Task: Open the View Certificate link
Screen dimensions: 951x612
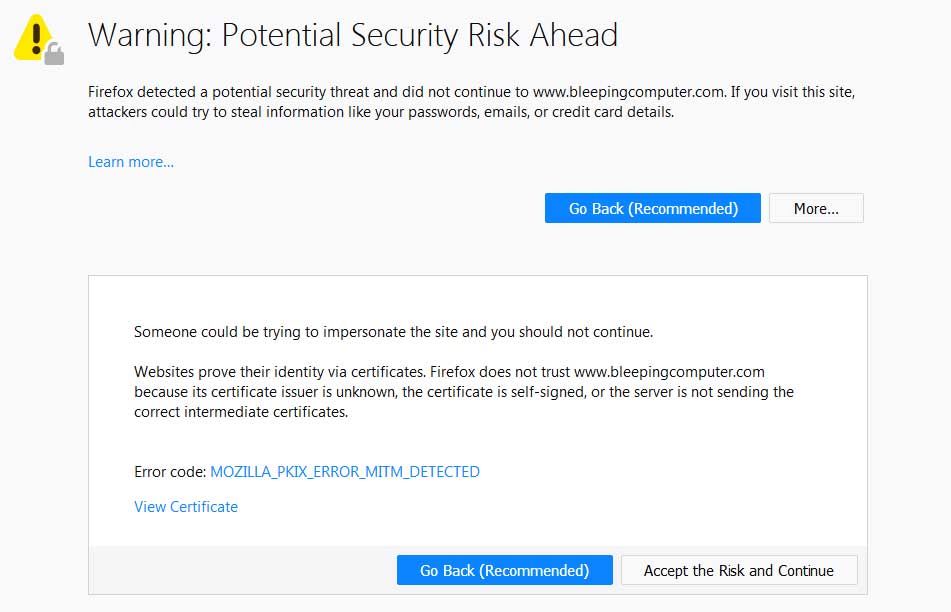Action: [186, 506]
